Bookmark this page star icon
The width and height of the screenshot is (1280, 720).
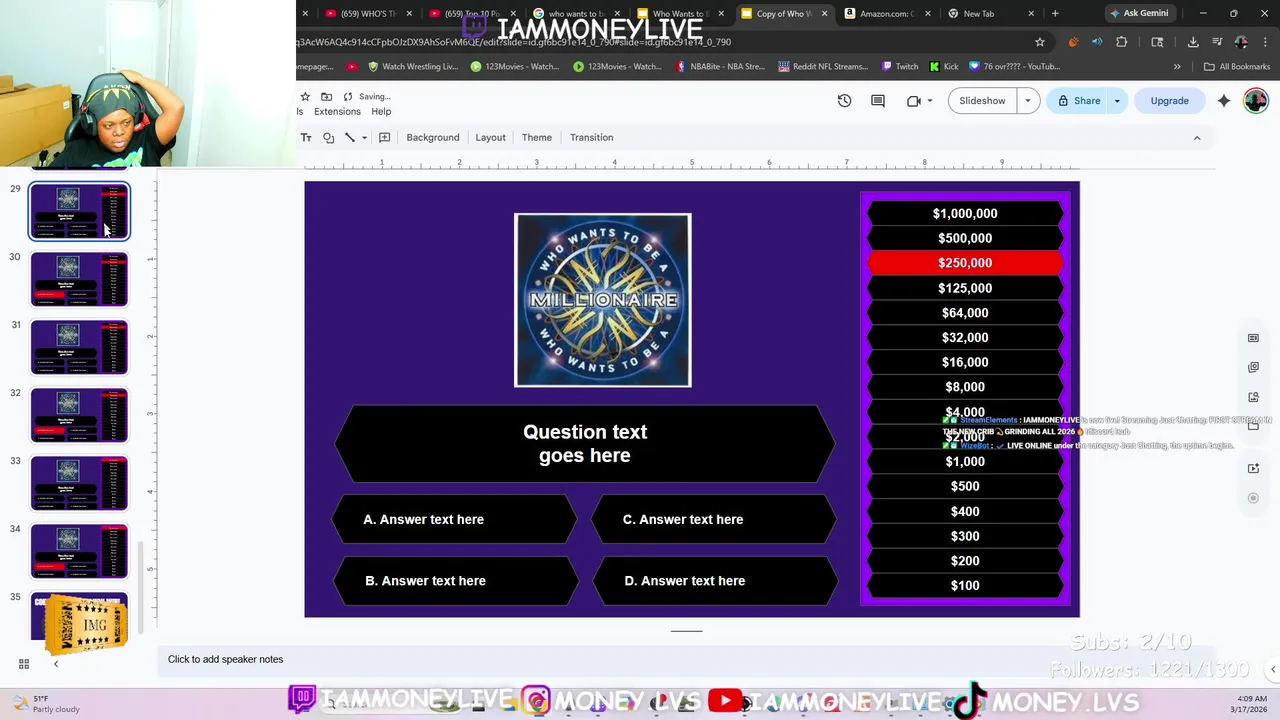pos(1040,42)
